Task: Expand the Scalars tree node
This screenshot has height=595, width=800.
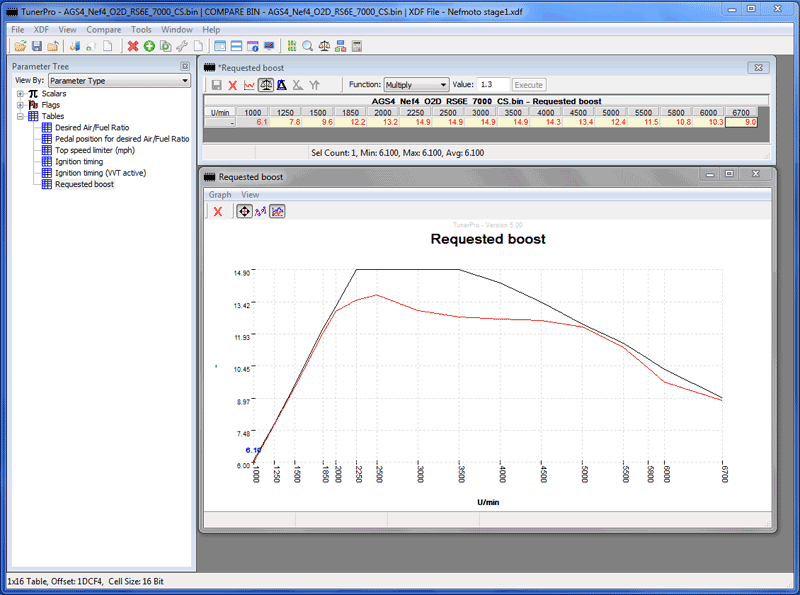Action: 20,94
